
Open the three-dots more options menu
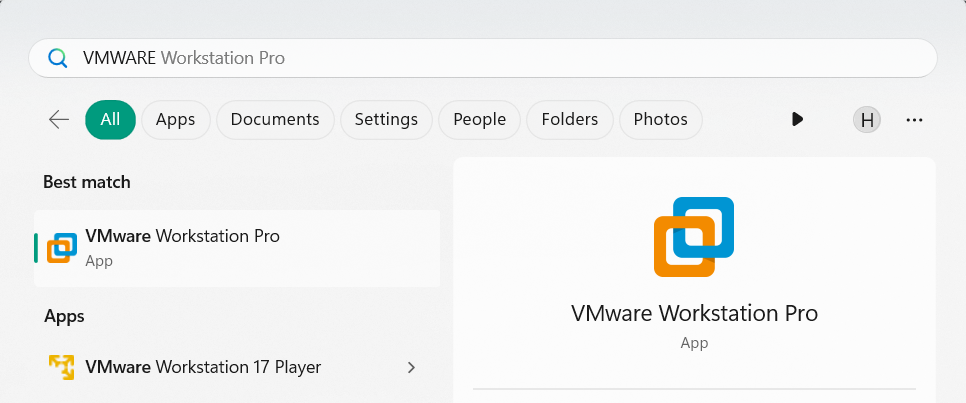[913, 120]
